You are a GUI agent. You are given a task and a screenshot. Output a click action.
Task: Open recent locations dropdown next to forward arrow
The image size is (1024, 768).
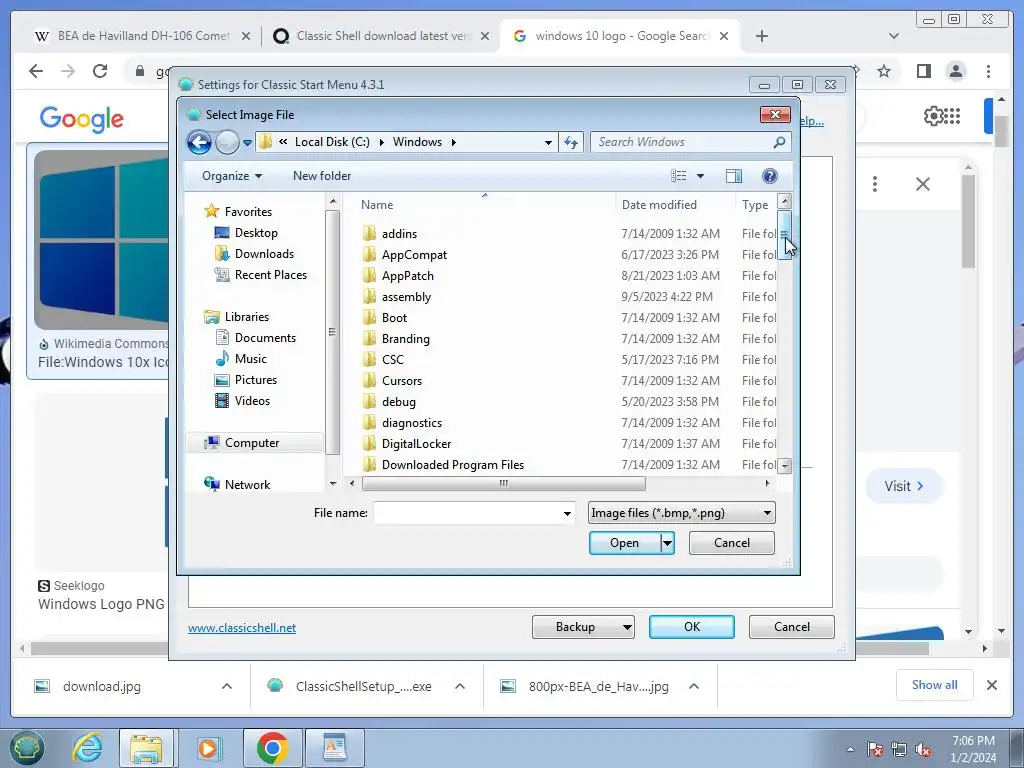pos(248,142)
